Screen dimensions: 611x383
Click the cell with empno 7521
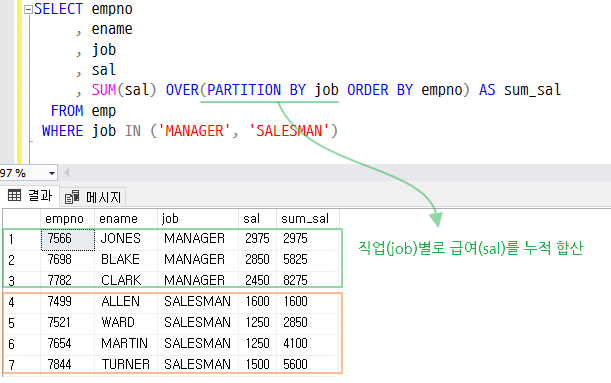tap(67, 323)
